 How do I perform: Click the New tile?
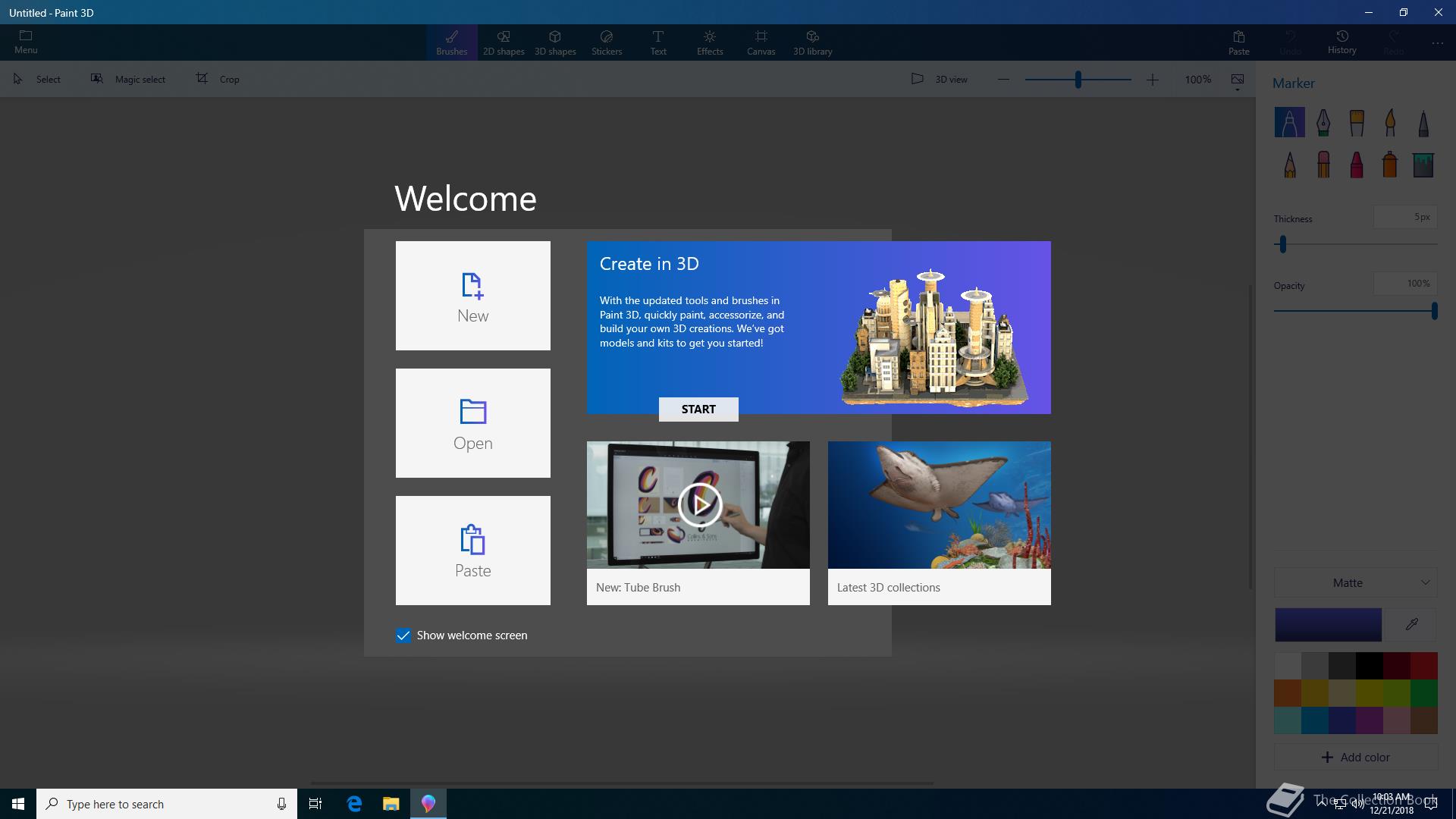pyautogui.click(x=473, y=296)
